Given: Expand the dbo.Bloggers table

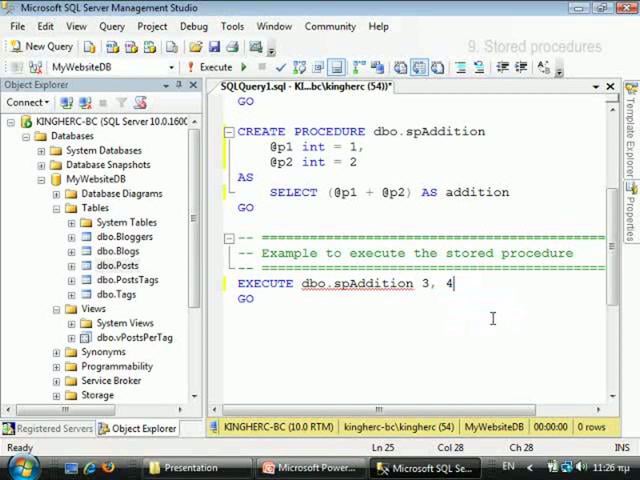Looking at the screenshot, I should click(71, 237).
